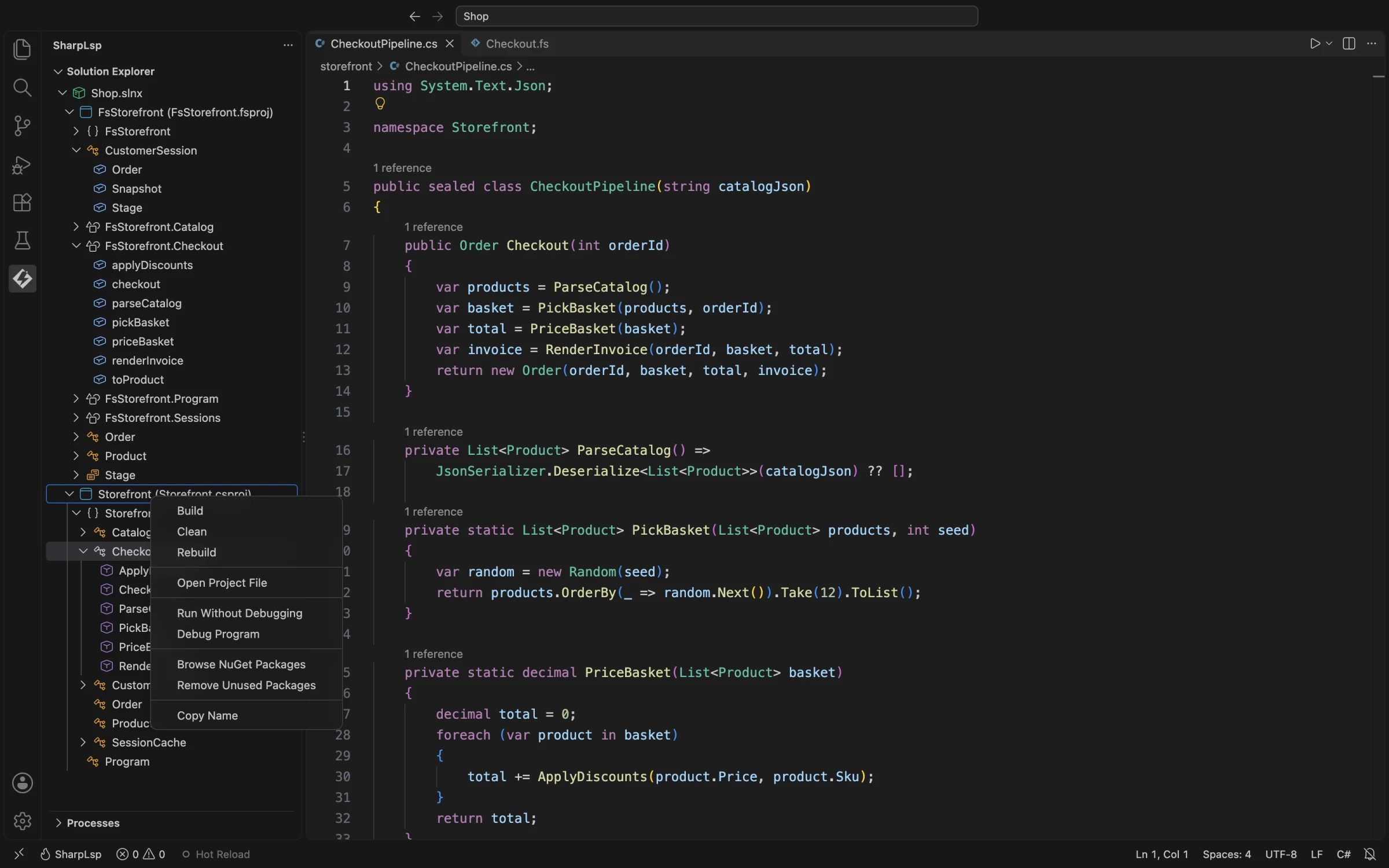
Task: Open the Run and Debug icon
Action: 22,164
